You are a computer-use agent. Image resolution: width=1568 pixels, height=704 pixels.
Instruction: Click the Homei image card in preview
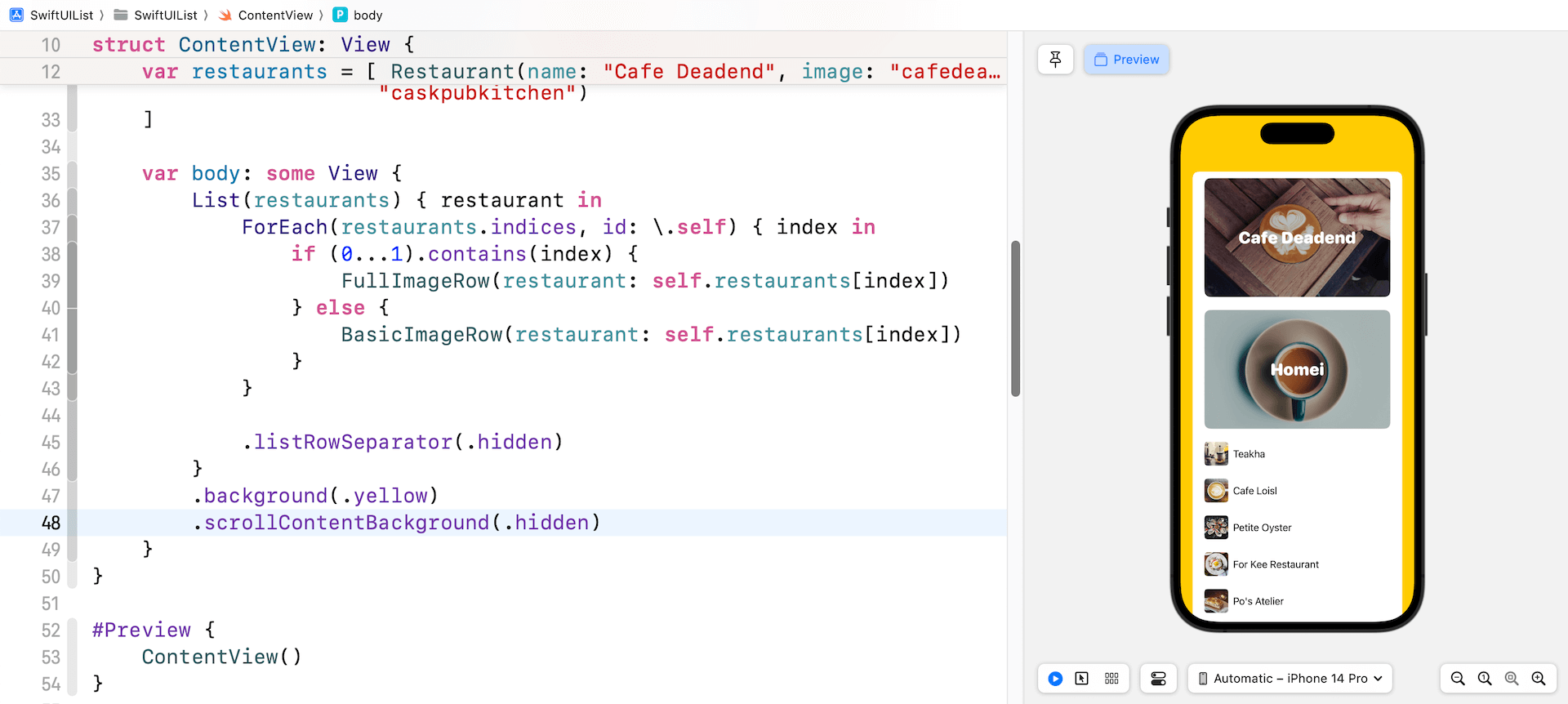click(x=1297, y=369)
